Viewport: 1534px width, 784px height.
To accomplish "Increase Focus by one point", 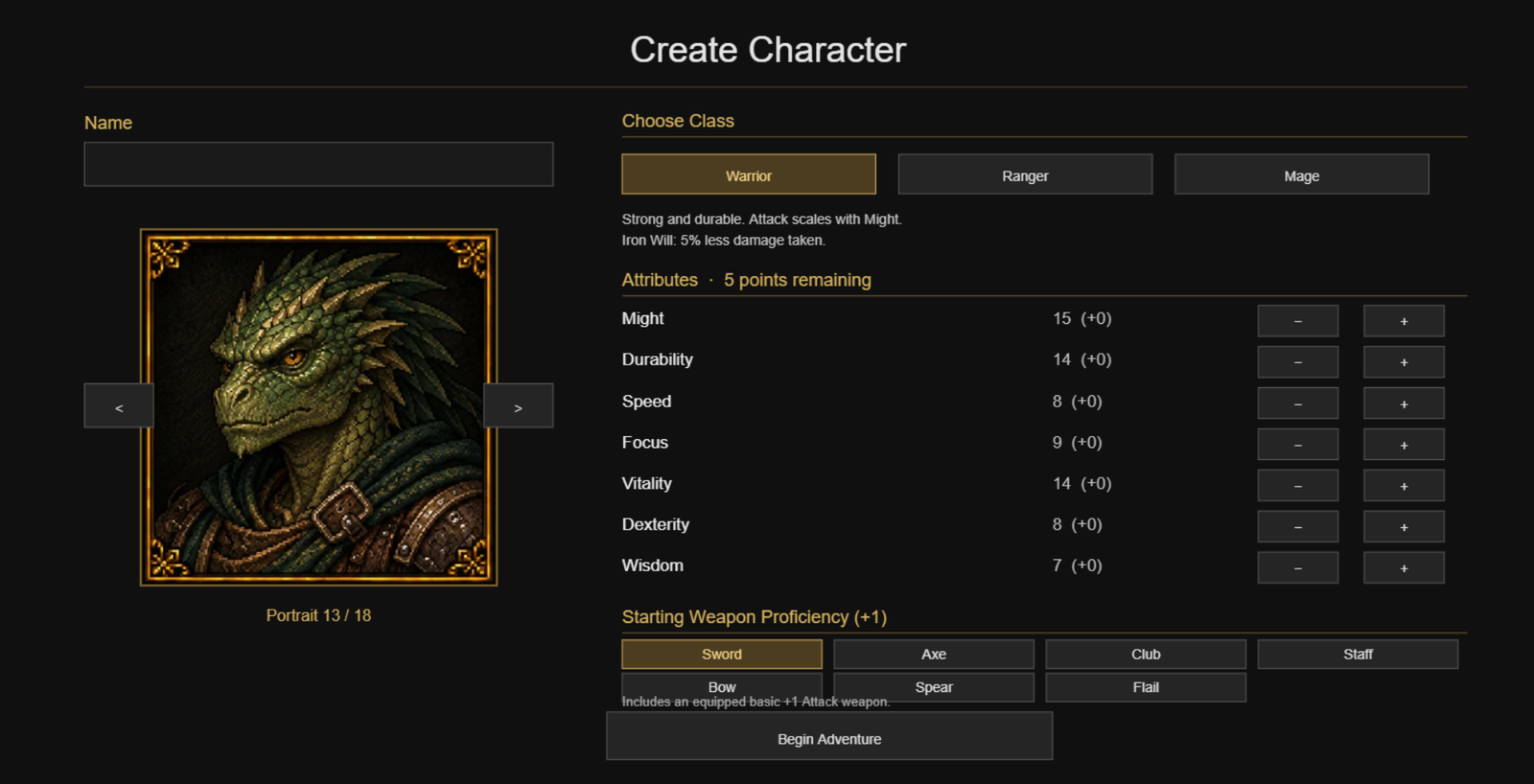I will point(1404,445).
